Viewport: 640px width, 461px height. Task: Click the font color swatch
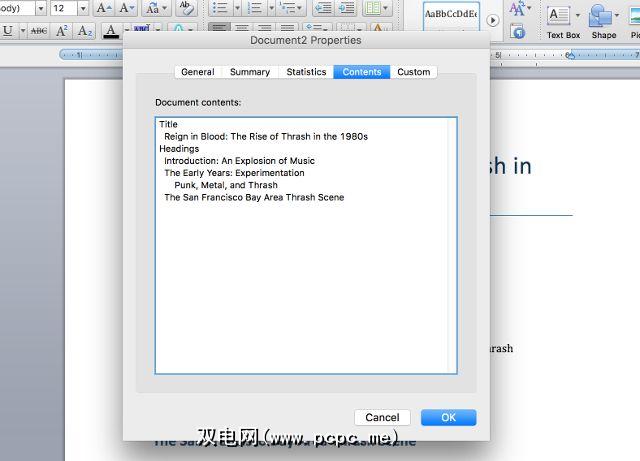pyautogui.click(x=111, y=31)
